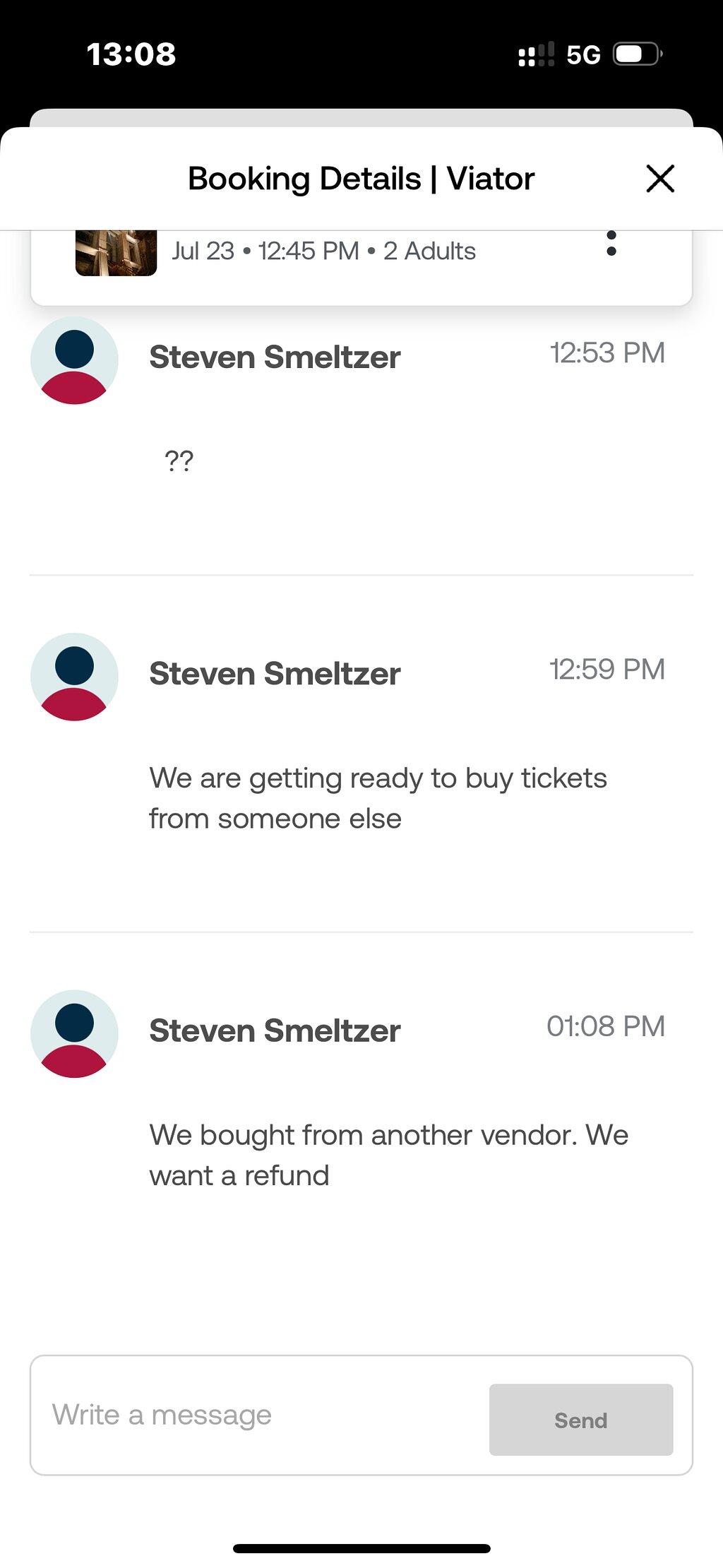Viewport: 723px width, 1568px height.
Task: Open the three-dot booking options menu
Action: (611, 244)
